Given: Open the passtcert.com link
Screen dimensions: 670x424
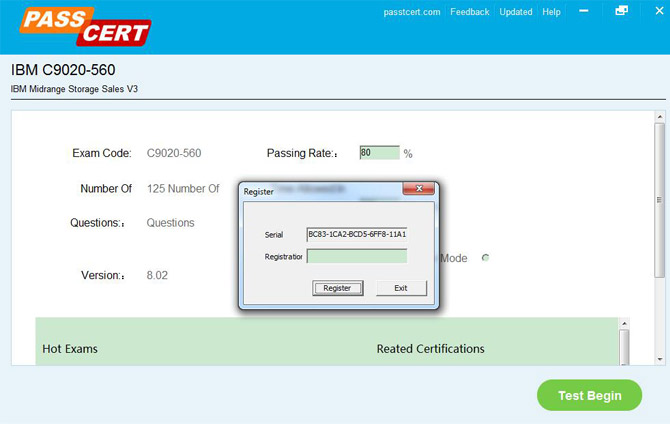Looking at the screenshot, I should [411, 12].
